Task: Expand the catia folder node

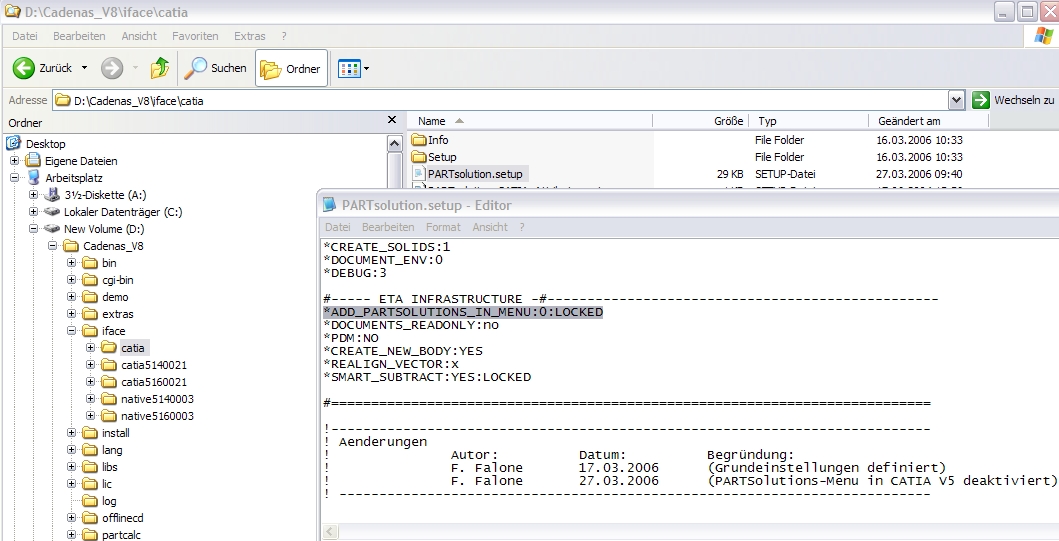Action: [91, 348]
